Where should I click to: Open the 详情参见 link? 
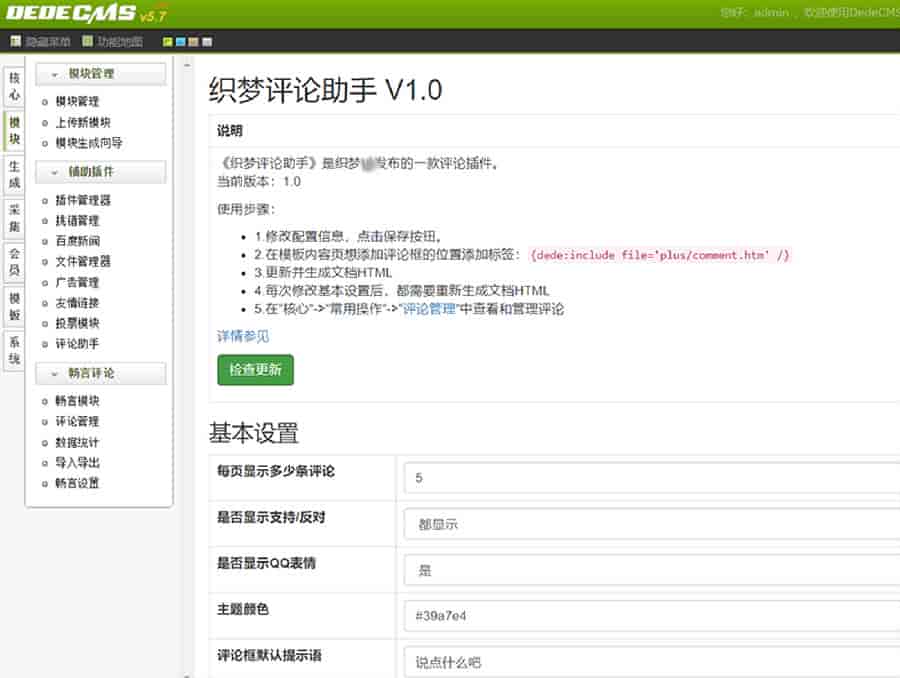(243, 336)
